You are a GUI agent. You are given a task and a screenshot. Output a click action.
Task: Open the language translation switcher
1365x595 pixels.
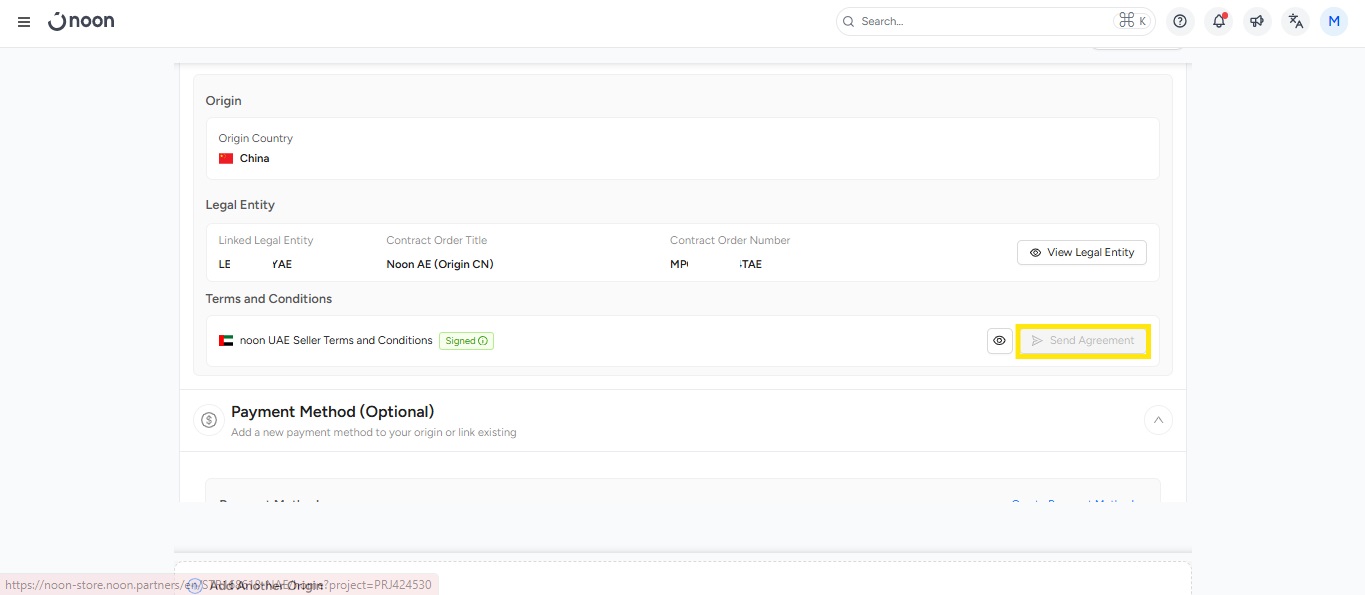[1296, 21]
